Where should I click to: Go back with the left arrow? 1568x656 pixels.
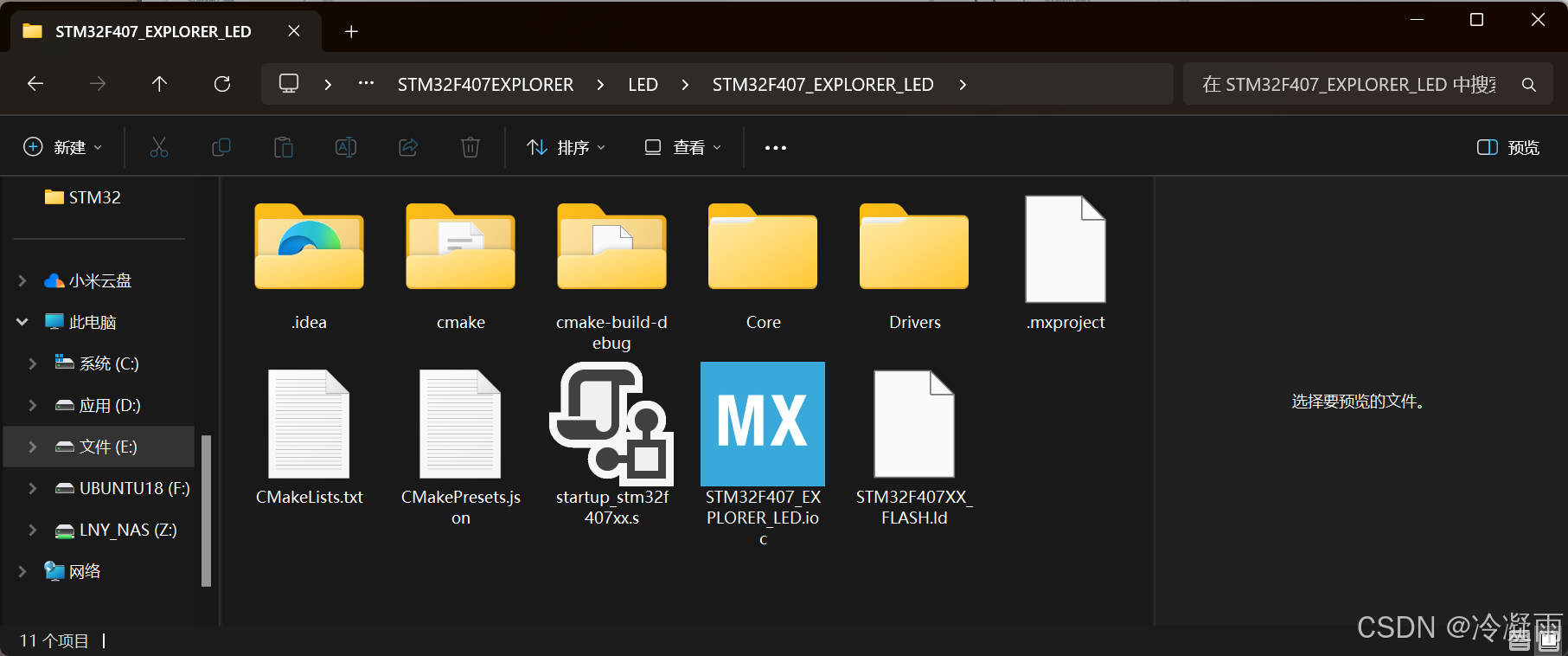[35, 84]
